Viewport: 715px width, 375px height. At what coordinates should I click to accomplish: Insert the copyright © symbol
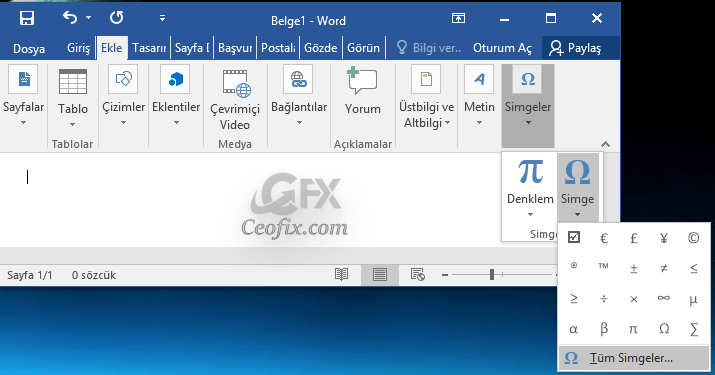click(694, 238)
